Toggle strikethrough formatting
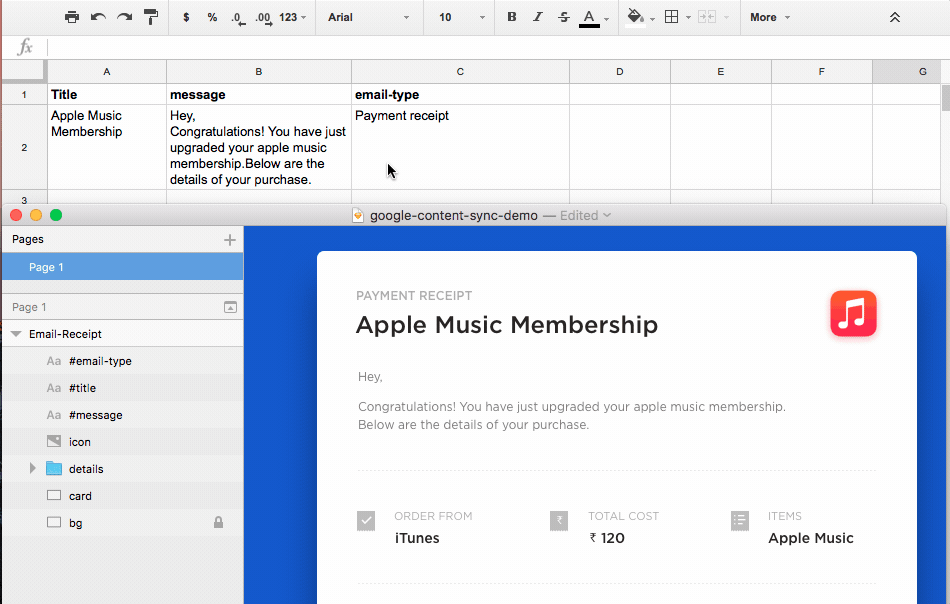Screen dimensions: 950x604 (x=563, y=17)
